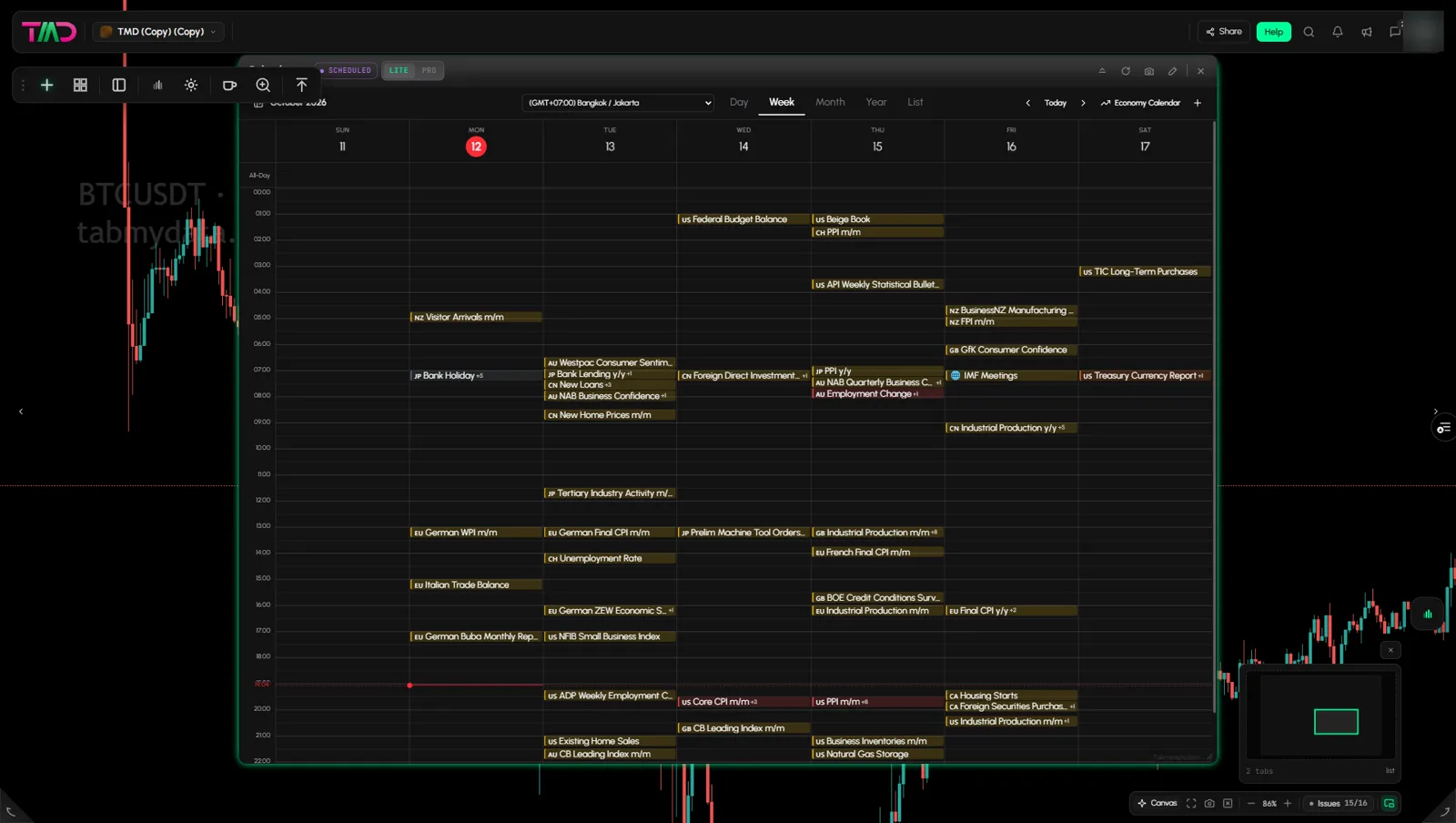Open the notifications bell icon
Image resolution: width=1456 pixels, height=823 pixels.
click(1338, 32)
